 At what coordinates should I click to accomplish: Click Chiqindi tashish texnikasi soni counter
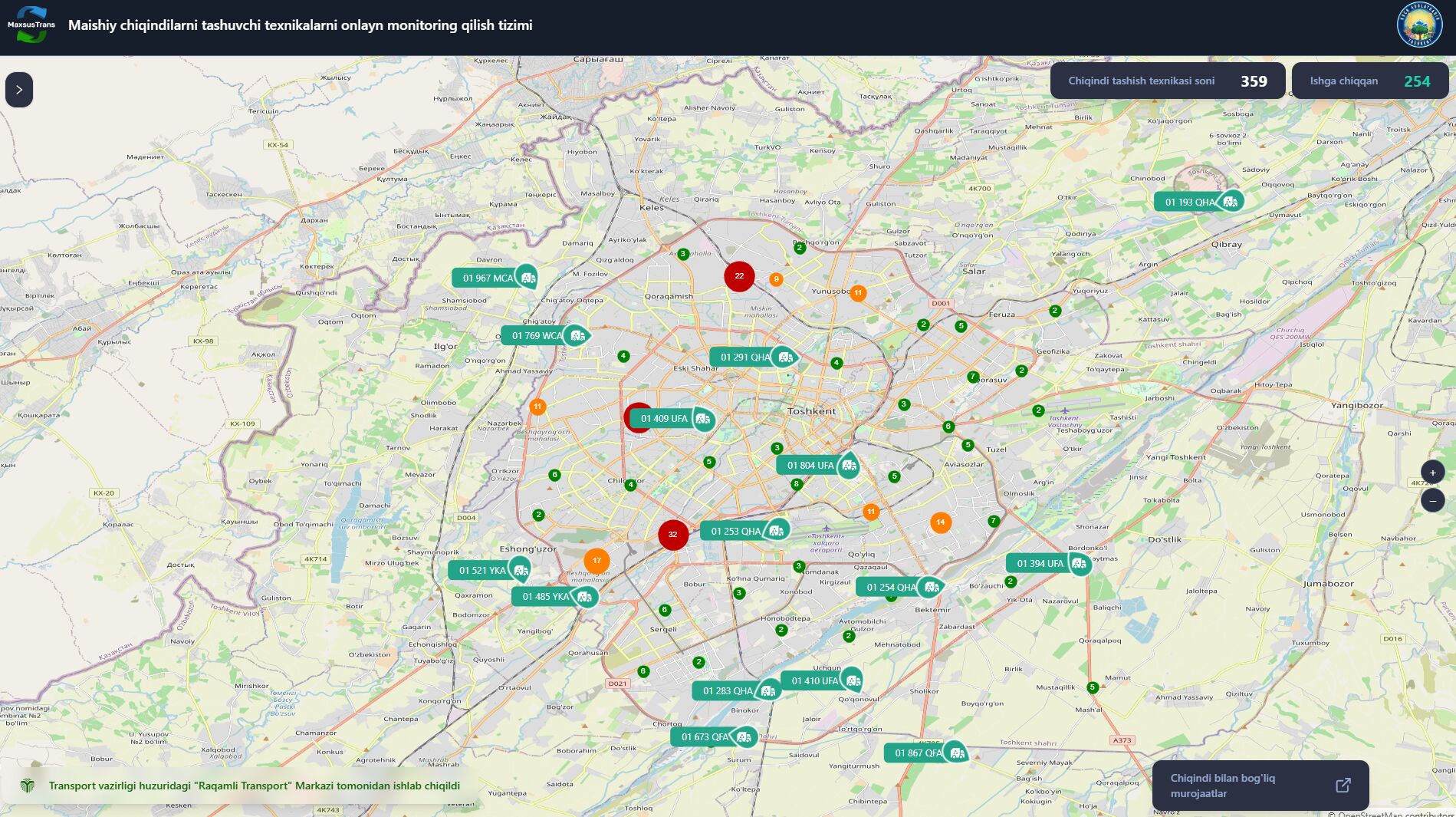point(1167,81)
